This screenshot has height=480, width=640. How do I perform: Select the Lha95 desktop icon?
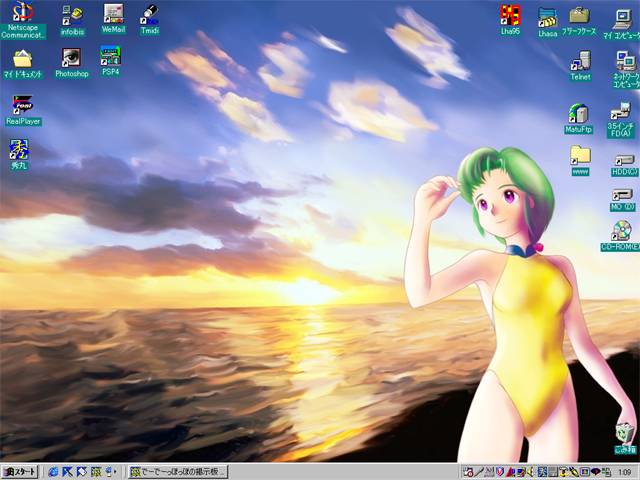511,15
